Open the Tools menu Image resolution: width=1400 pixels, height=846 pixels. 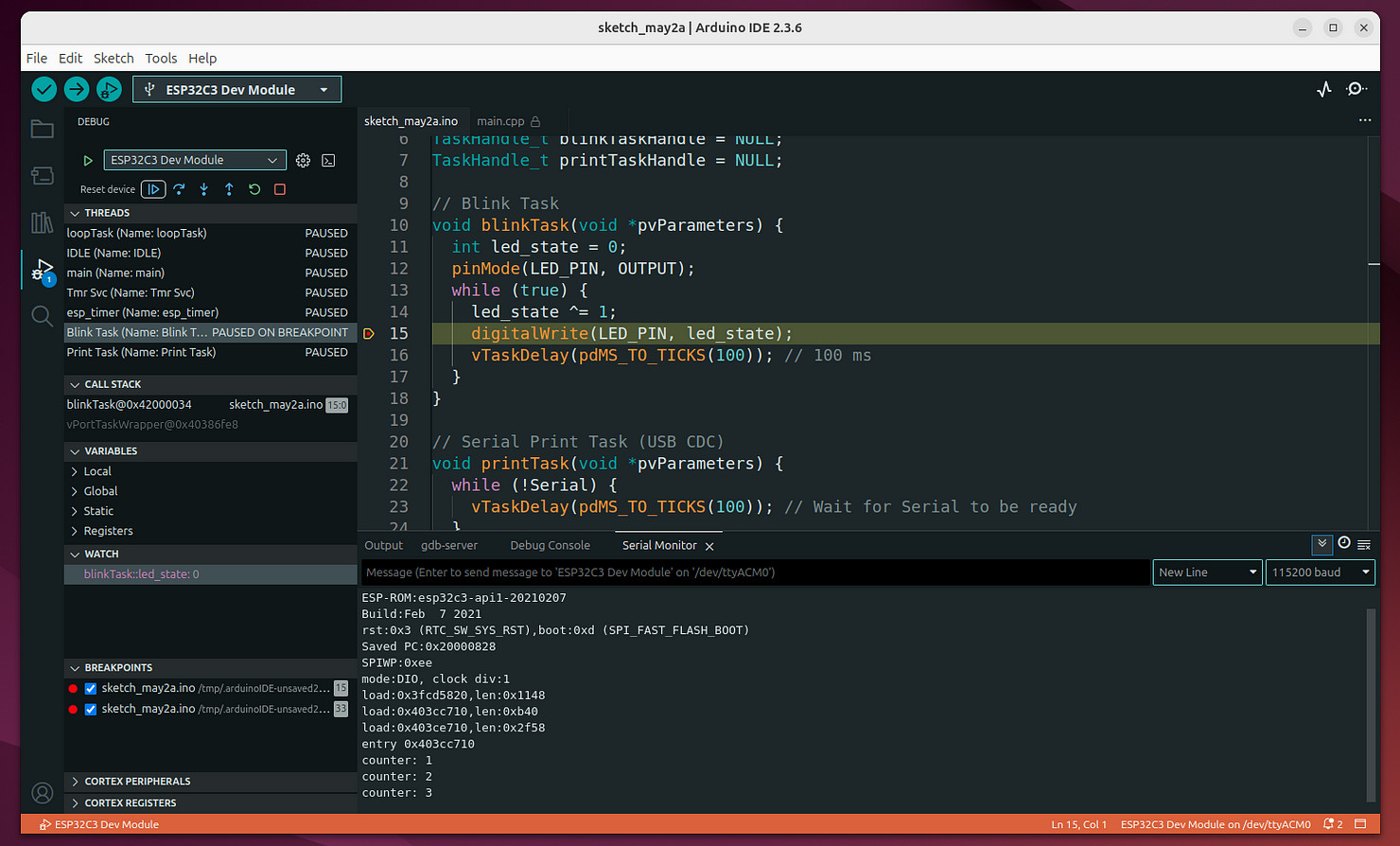tap(161, 58)
